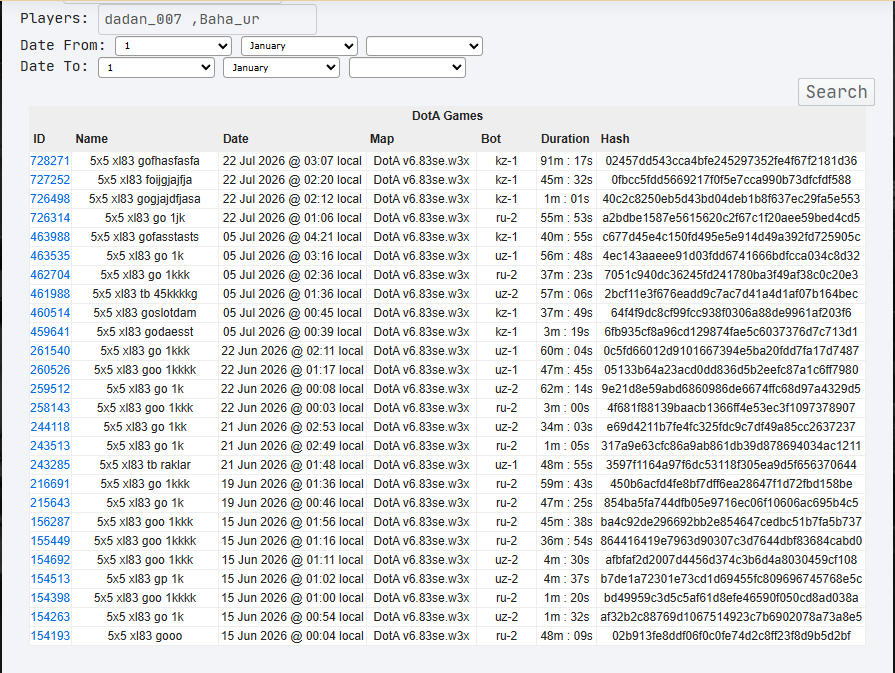Open game ID 215643
895x673 pixels.
point(50,503)
